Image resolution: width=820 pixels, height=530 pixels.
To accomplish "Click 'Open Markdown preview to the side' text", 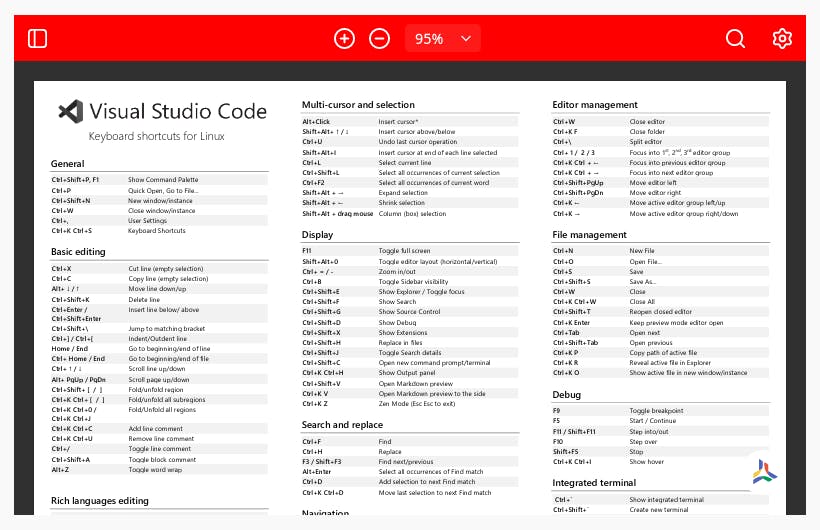I will [x=432, y=393].
